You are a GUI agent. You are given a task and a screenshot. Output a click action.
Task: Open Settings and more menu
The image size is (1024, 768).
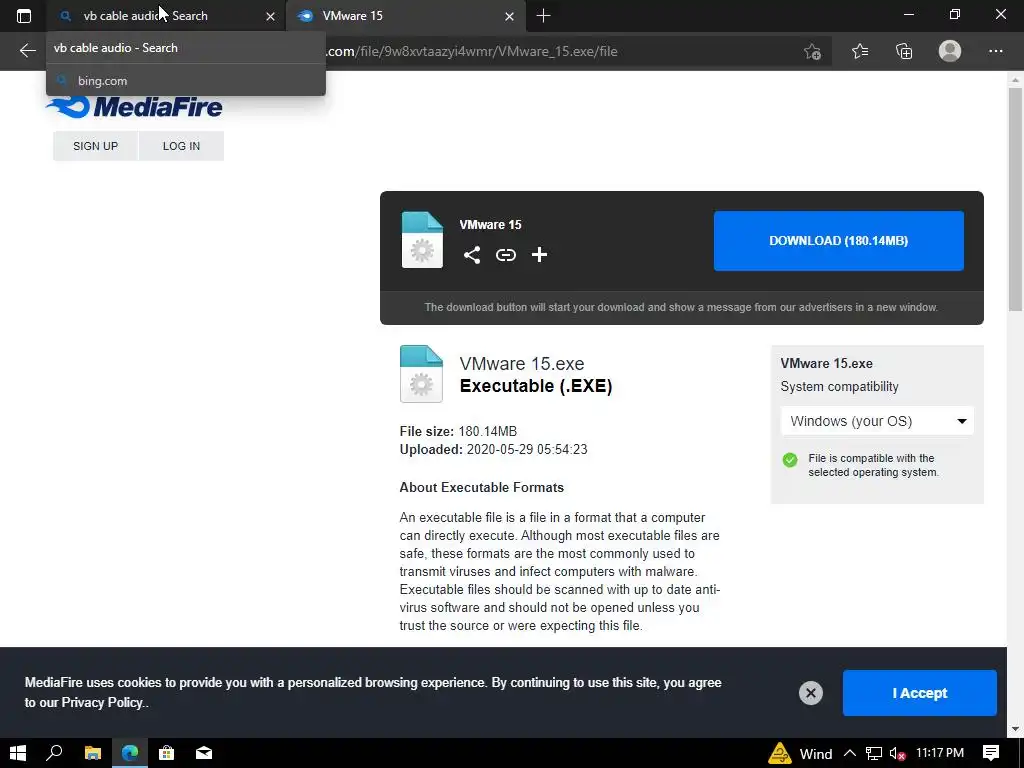(x=996, y=51)
